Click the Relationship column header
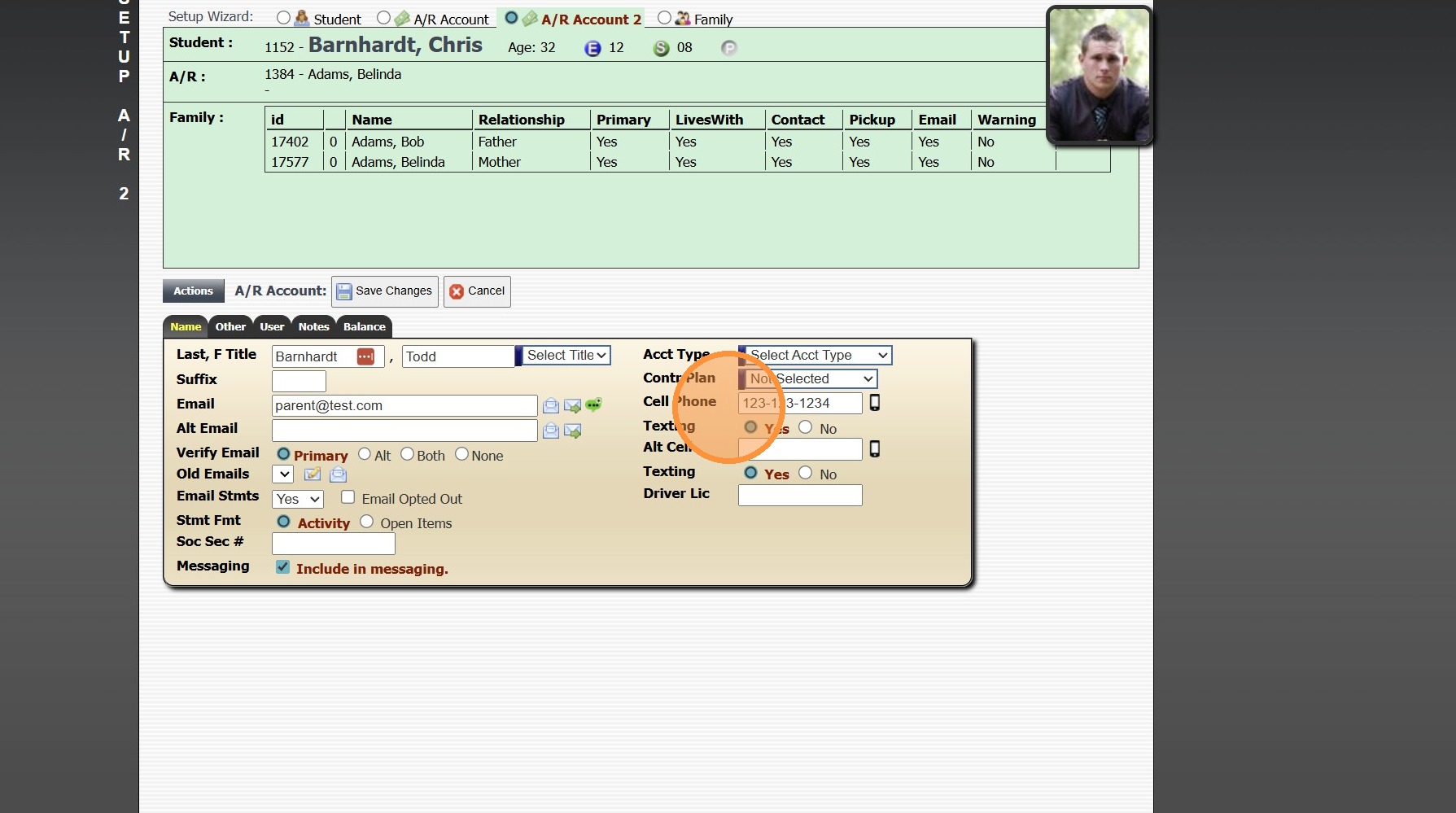1456x813 pixels. tap(522, 120)
